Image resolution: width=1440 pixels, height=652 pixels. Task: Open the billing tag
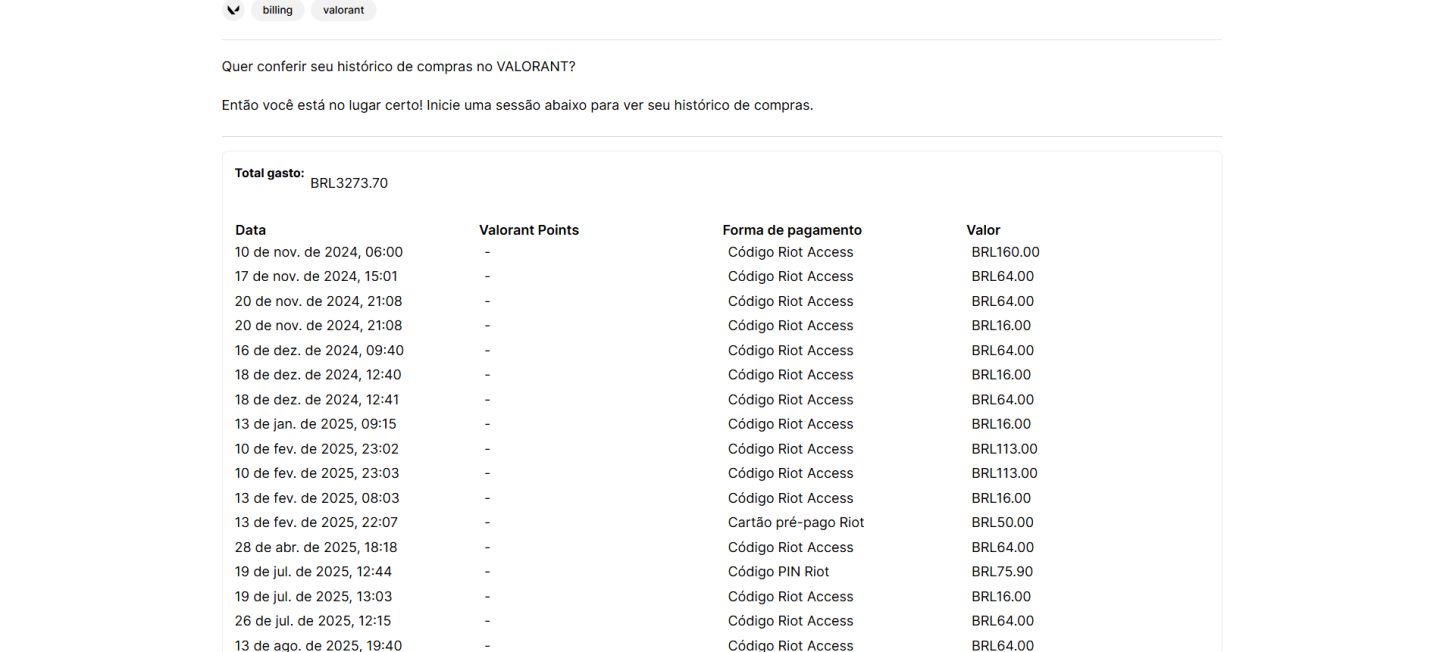click(x=278, y=10)
